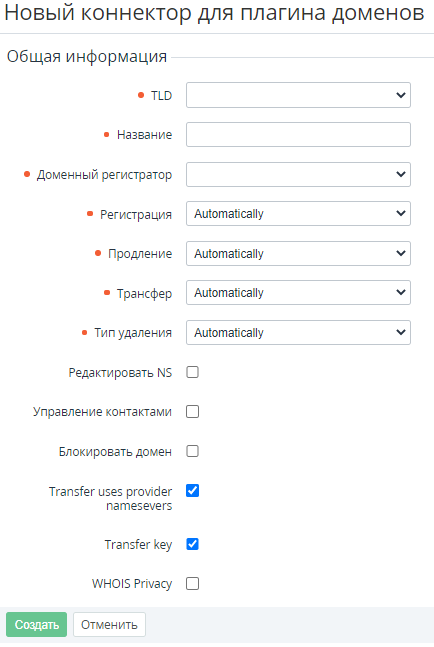Focus the Название text field

click(x=298, y=135)
